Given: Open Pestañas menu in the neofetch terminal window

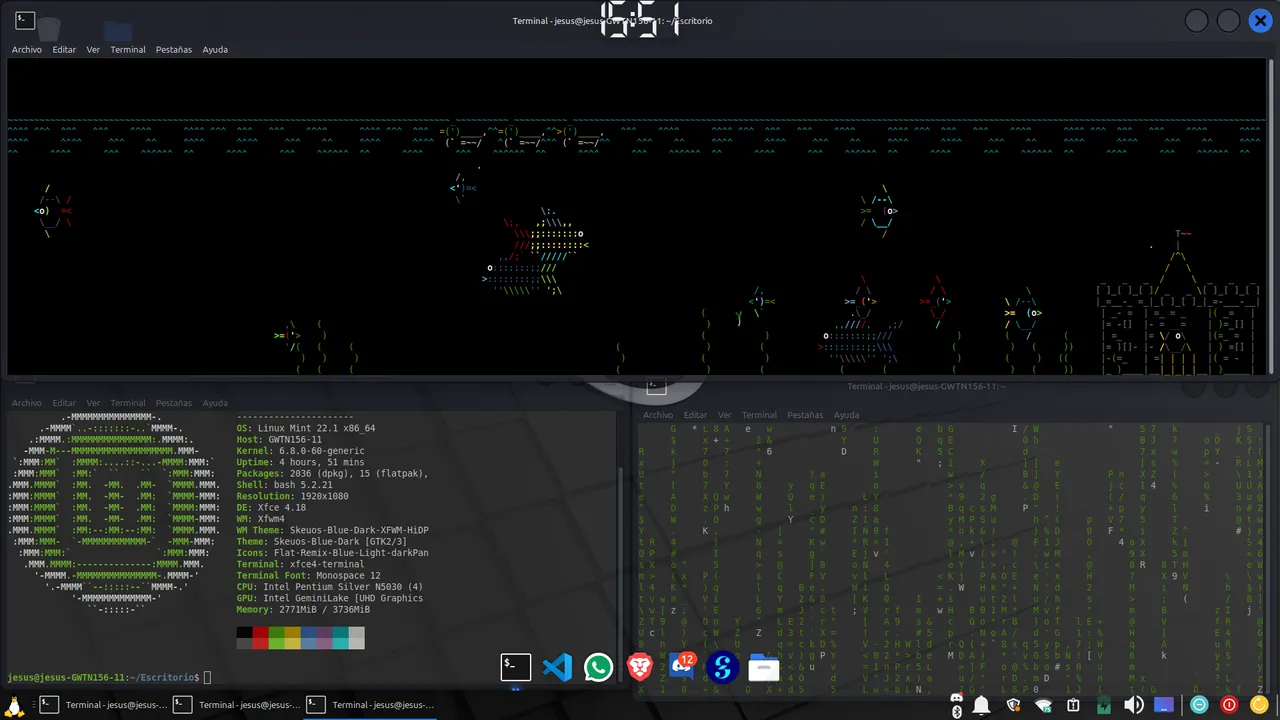Looking at the screenshot, I should [x=174, y=403].
